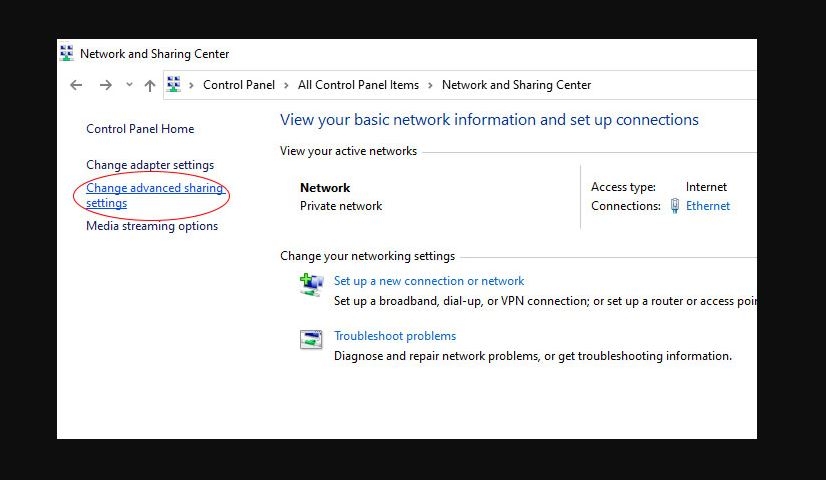This screenshot has width=826, height=480.
Task: Click the Network and Sharing Center title bar icon
Action: pyautogui.click(x=67, y=53)
